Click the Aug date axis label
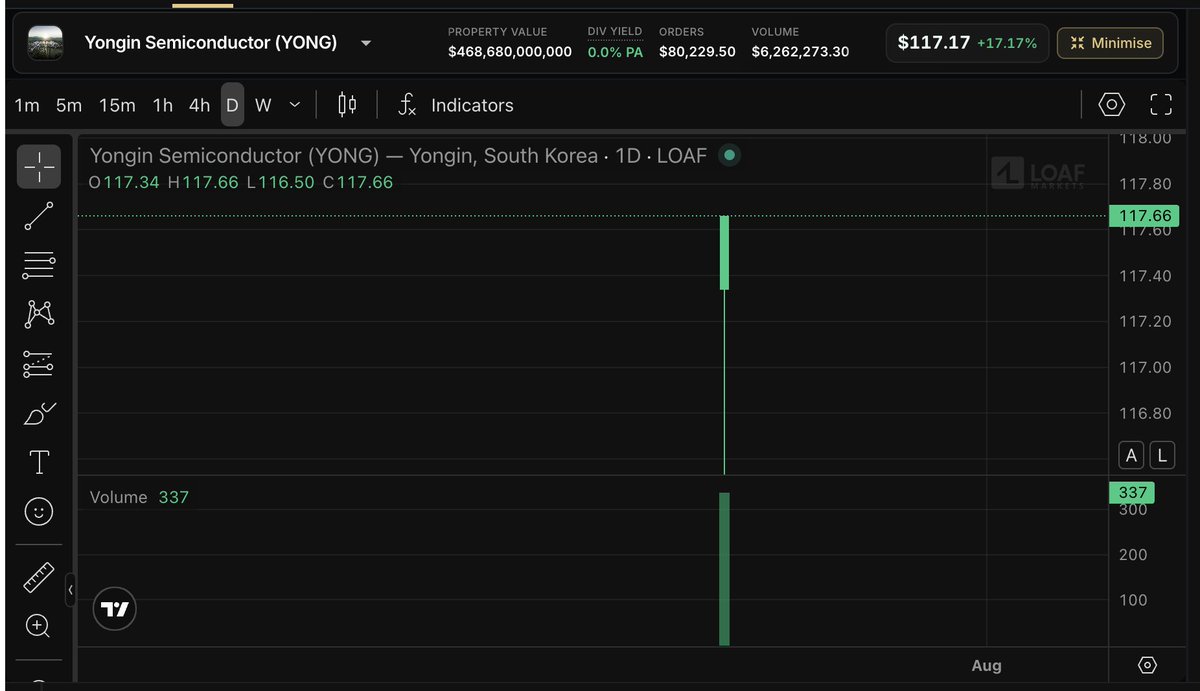The image size is (1200, 691). tap(986, 666)
